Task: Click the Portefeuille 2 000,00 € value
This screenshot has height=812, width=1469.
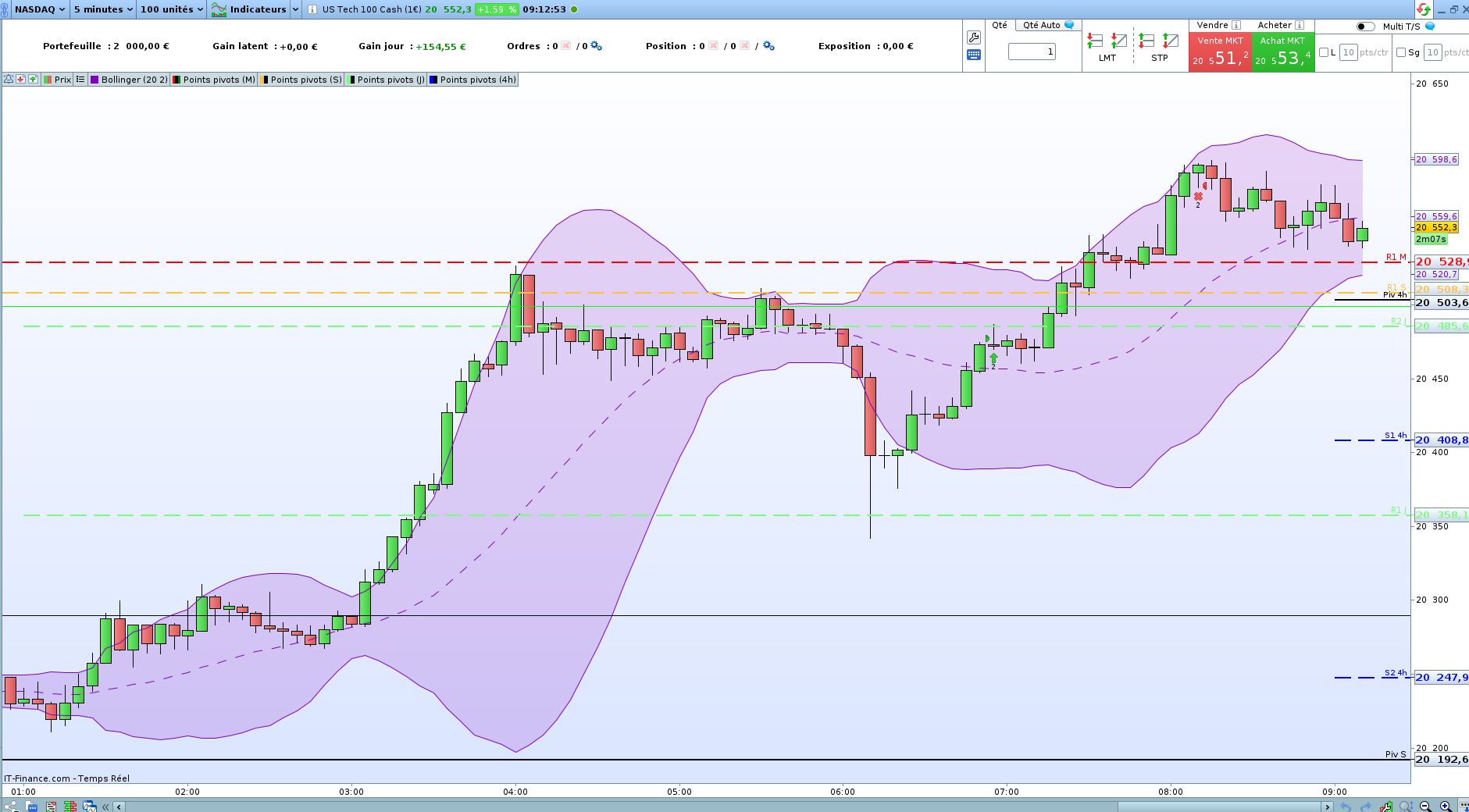Action: click(x=141, y=46)
